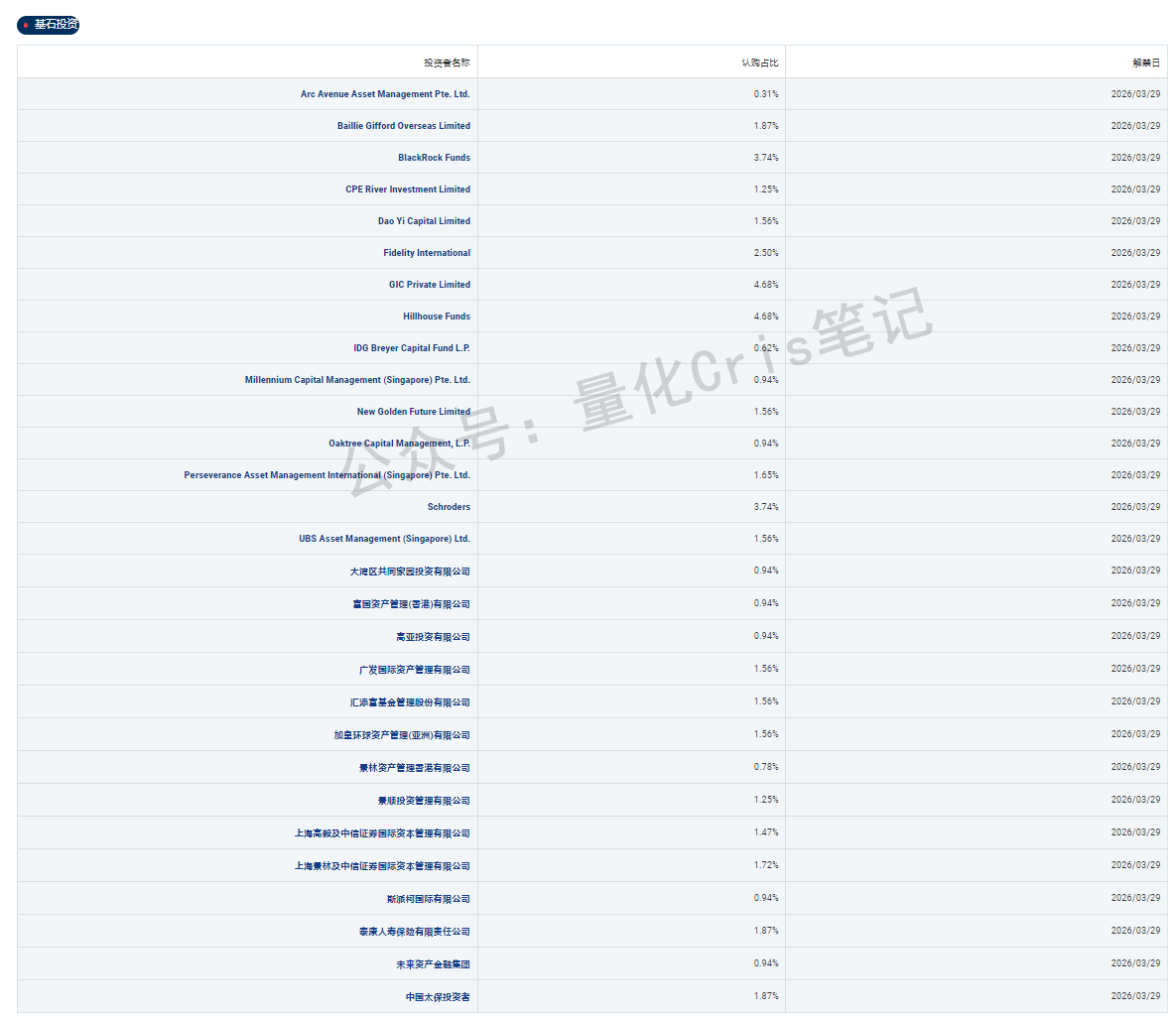Select IDG Breyer's 0.62% value

766,348
